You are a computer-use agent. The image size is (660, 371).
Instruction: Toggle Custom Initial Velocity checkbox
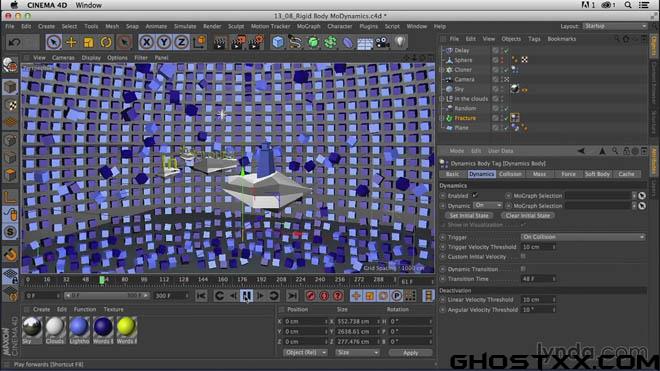[x=523, y=256]
